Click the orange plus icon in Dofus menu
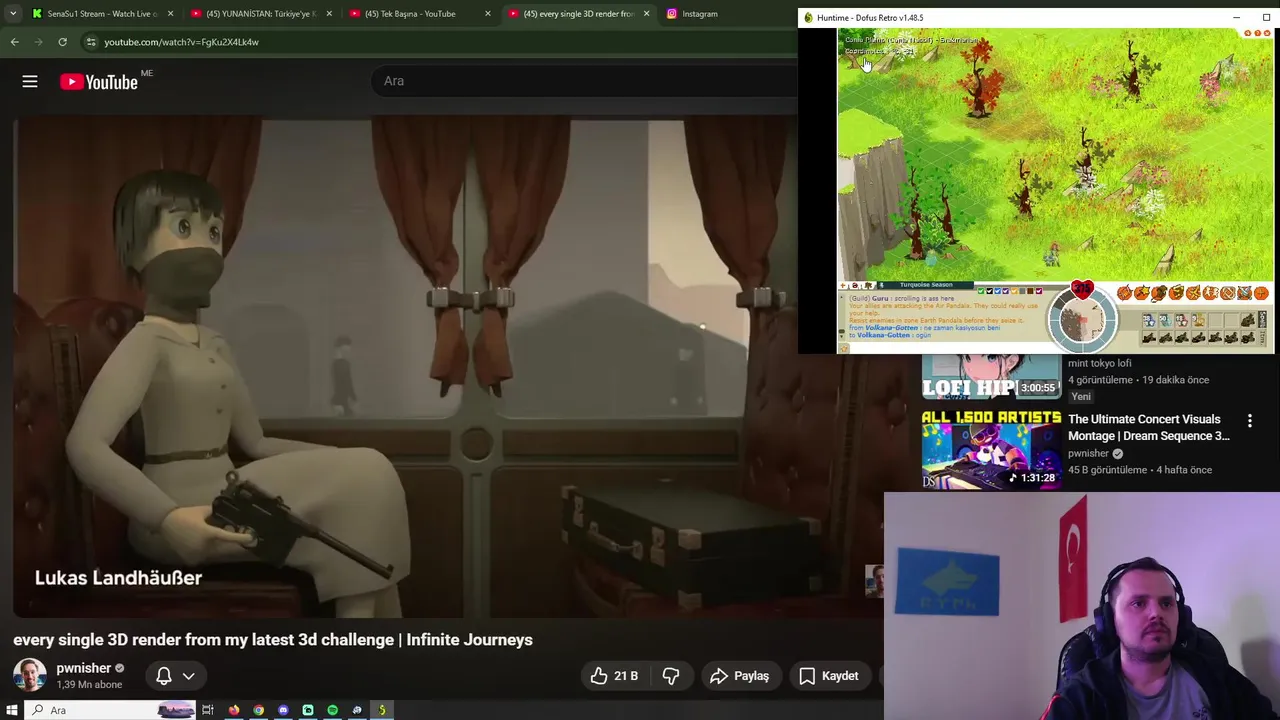Image resolution: width=1280 pixels, height=720 pixels. click(1261, 294)
